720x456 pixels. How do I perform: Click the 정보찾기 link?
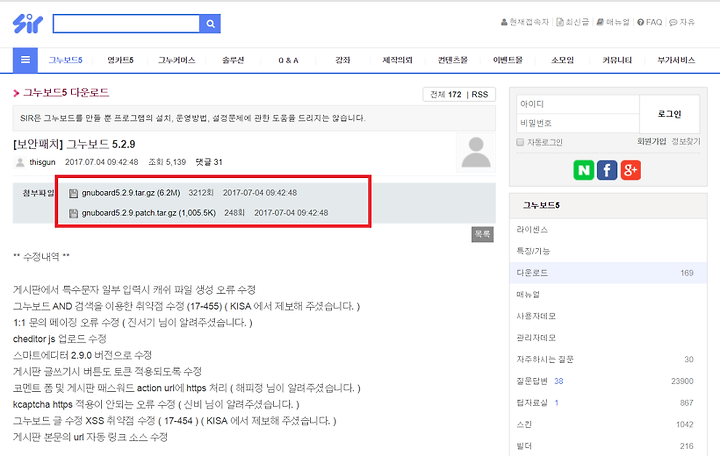click(x=686, y=141)
